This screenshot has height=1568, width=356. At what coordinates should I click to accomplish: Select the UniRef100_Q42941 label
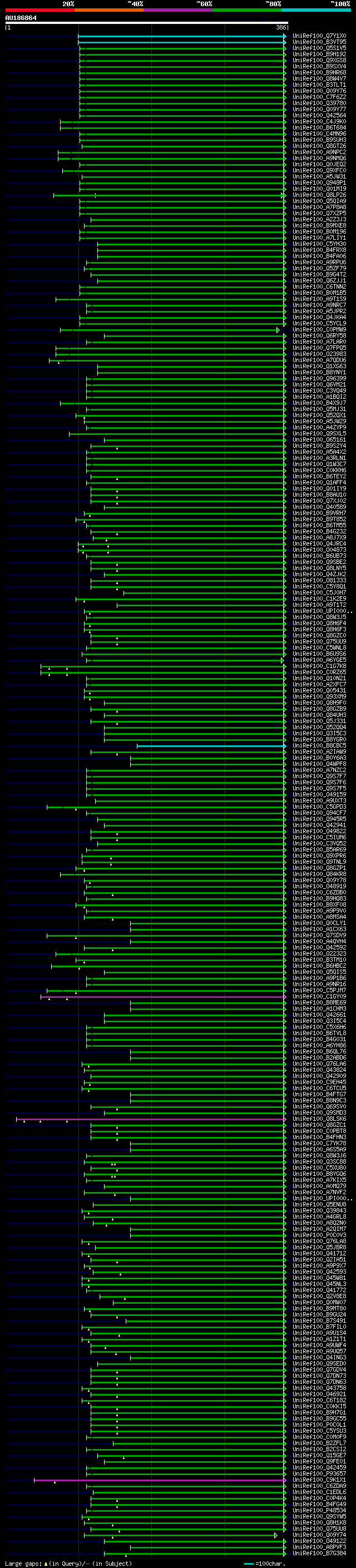click(x=319, y=825)
